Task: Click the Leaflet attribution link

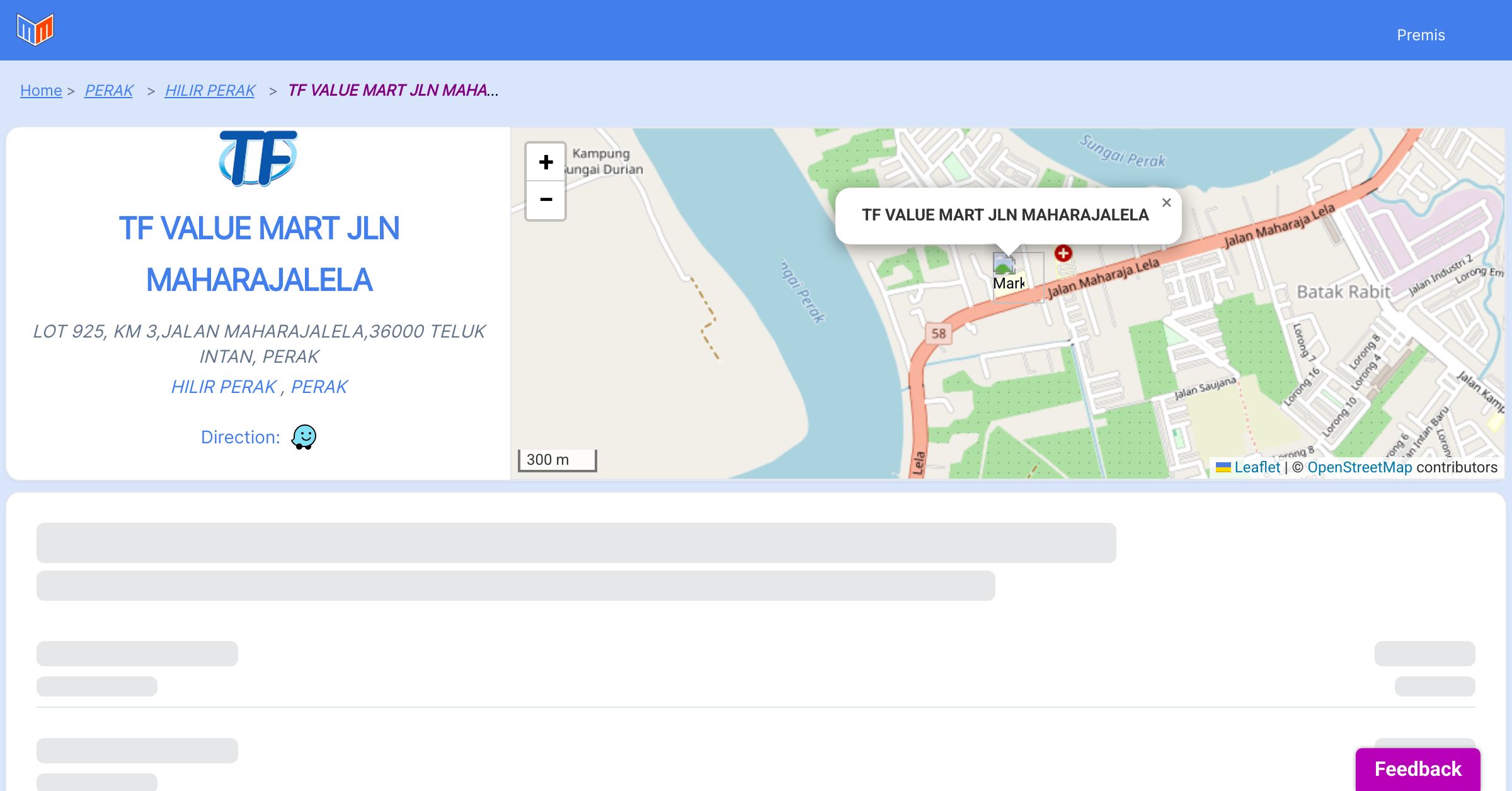Action: coord(1256,467)
